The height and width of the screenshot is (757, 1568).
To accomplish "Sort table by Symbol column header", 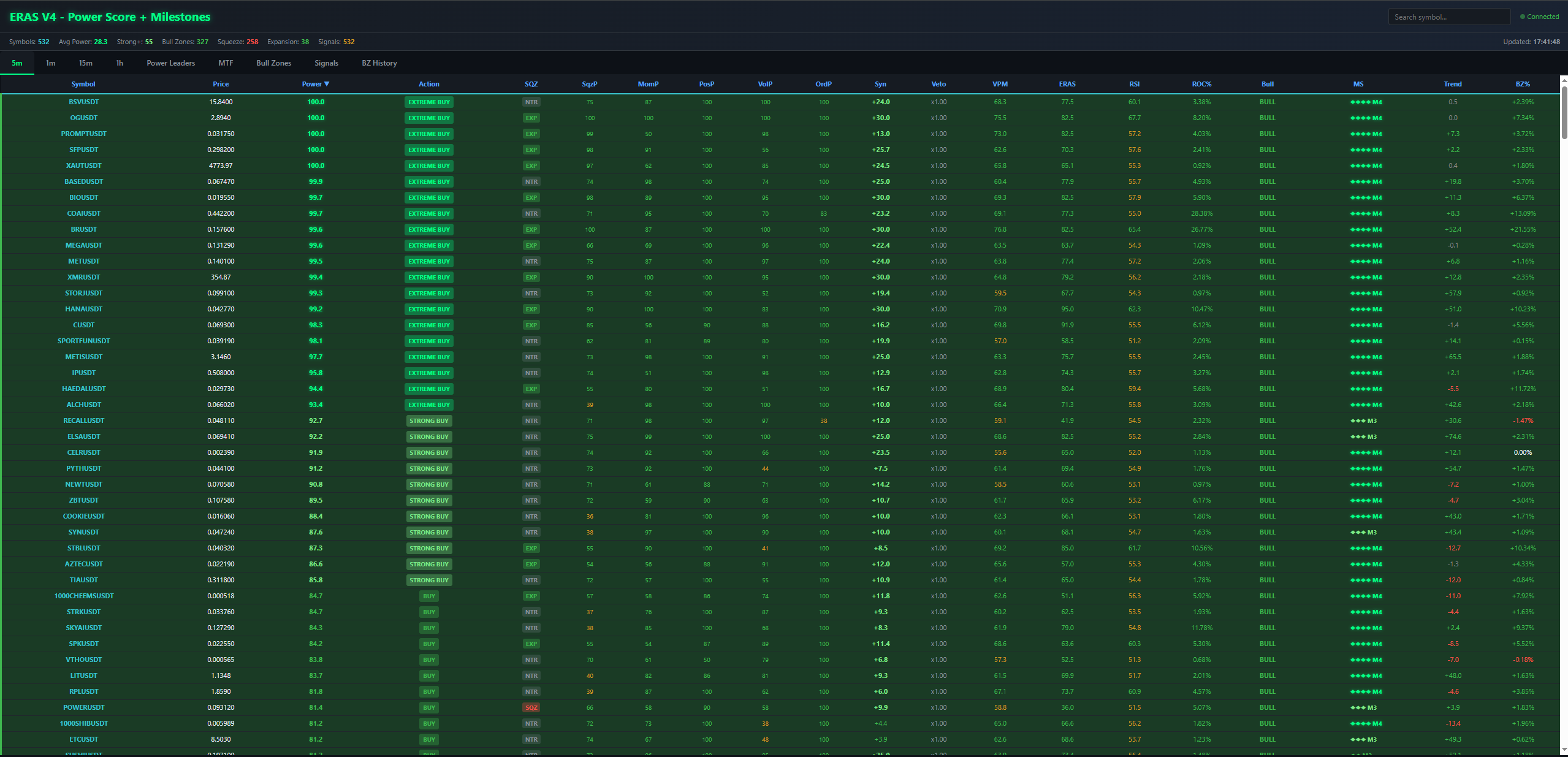I will pos(83,84).
